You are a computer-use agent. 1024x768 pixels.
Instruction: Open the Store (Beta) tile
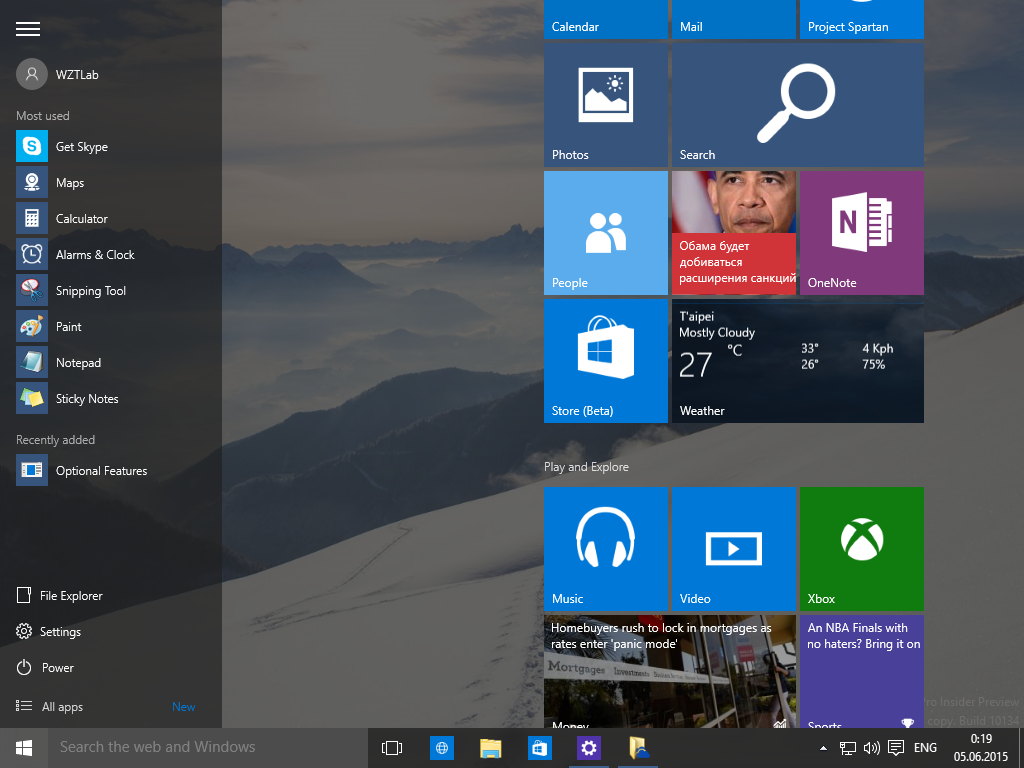606,361
